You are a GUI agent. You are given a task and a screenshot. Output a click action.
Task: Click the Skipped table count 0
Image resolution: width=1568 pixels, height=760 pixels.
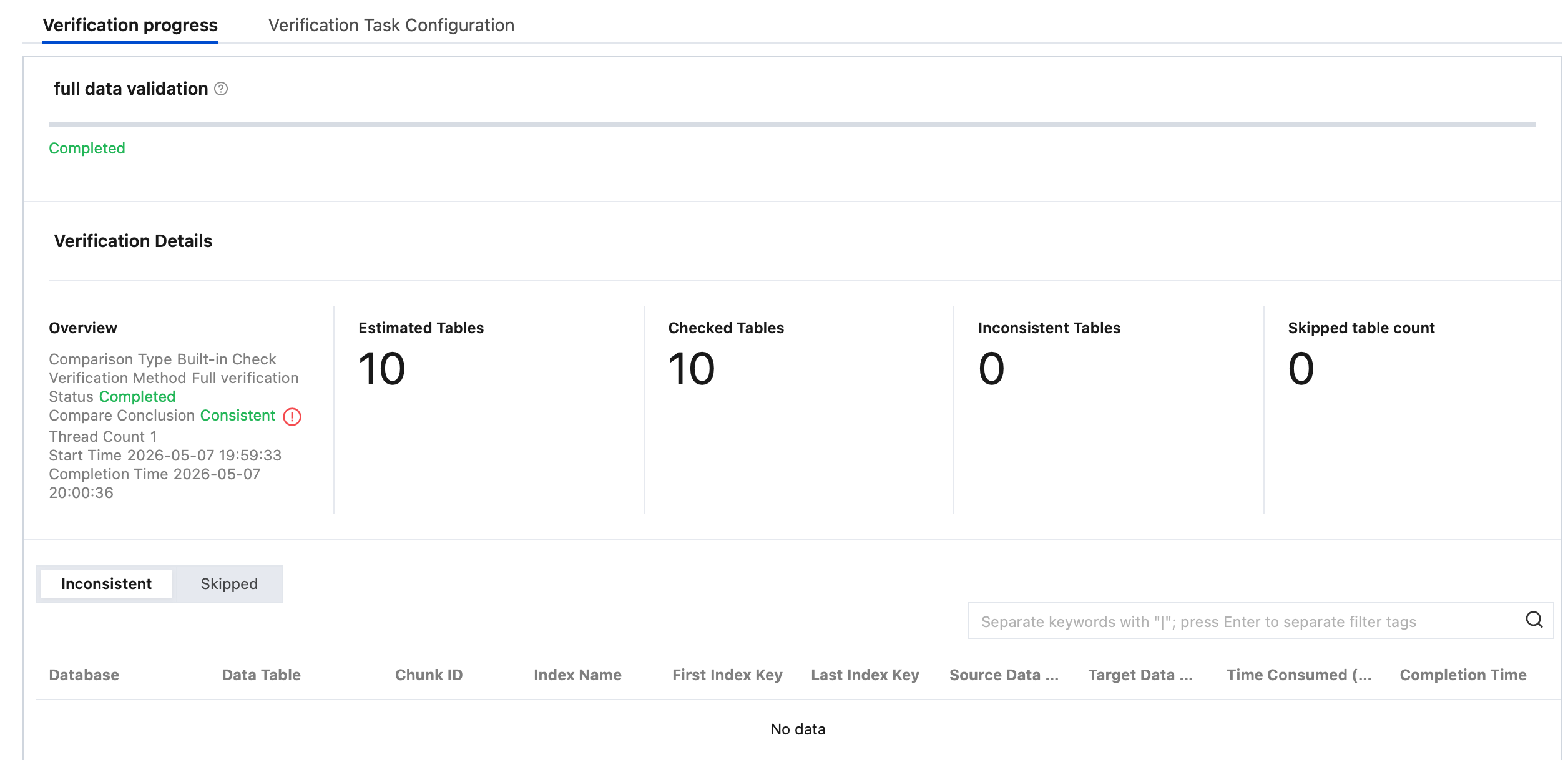pyautogui.click(x=1301, y=369)
